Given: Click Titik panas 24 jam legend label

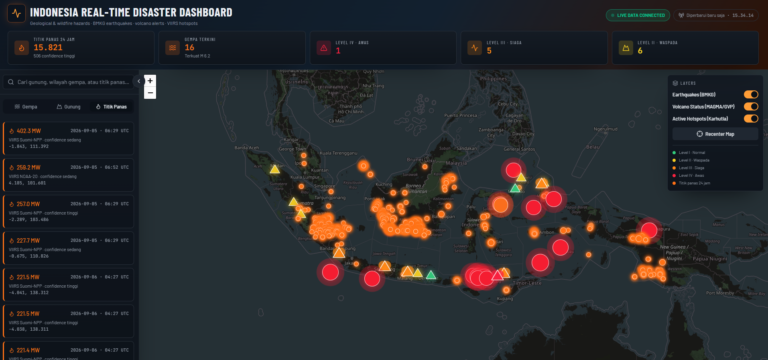Looking at the screenshot, I should tap(695, 183).
